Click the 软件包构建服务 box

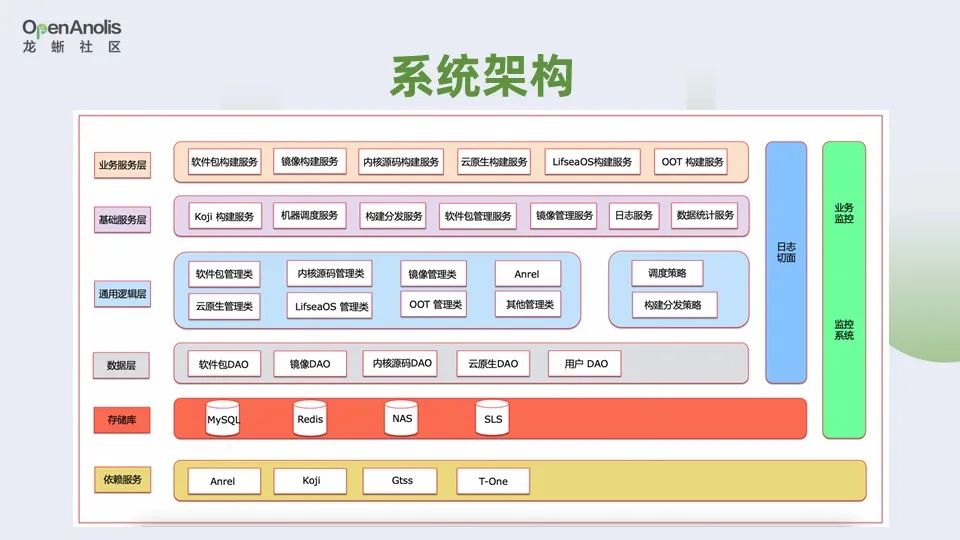(x=225, y=162)
